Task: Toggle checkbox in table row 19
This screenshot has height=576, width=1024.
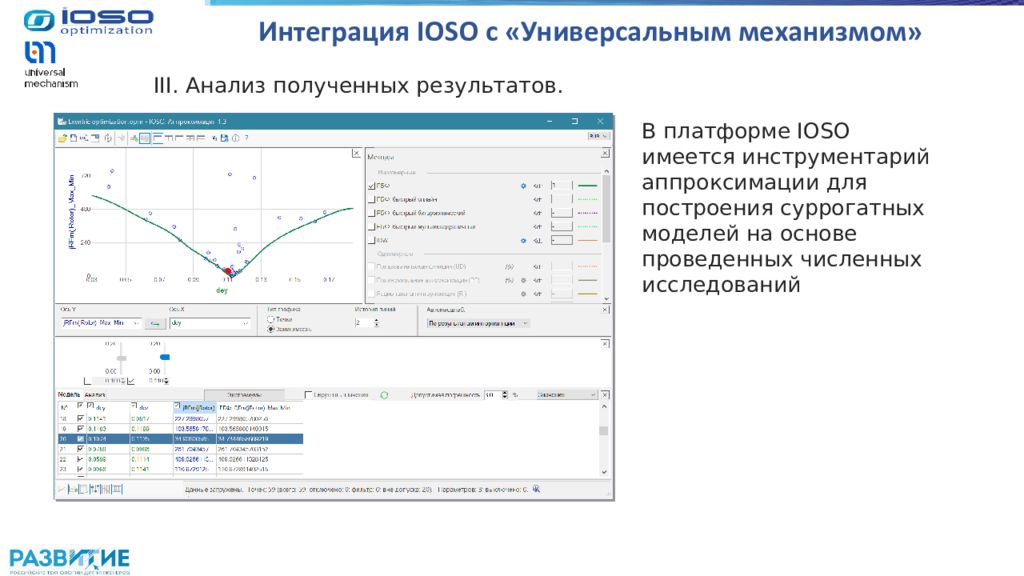Action: [x=80, y=428]
